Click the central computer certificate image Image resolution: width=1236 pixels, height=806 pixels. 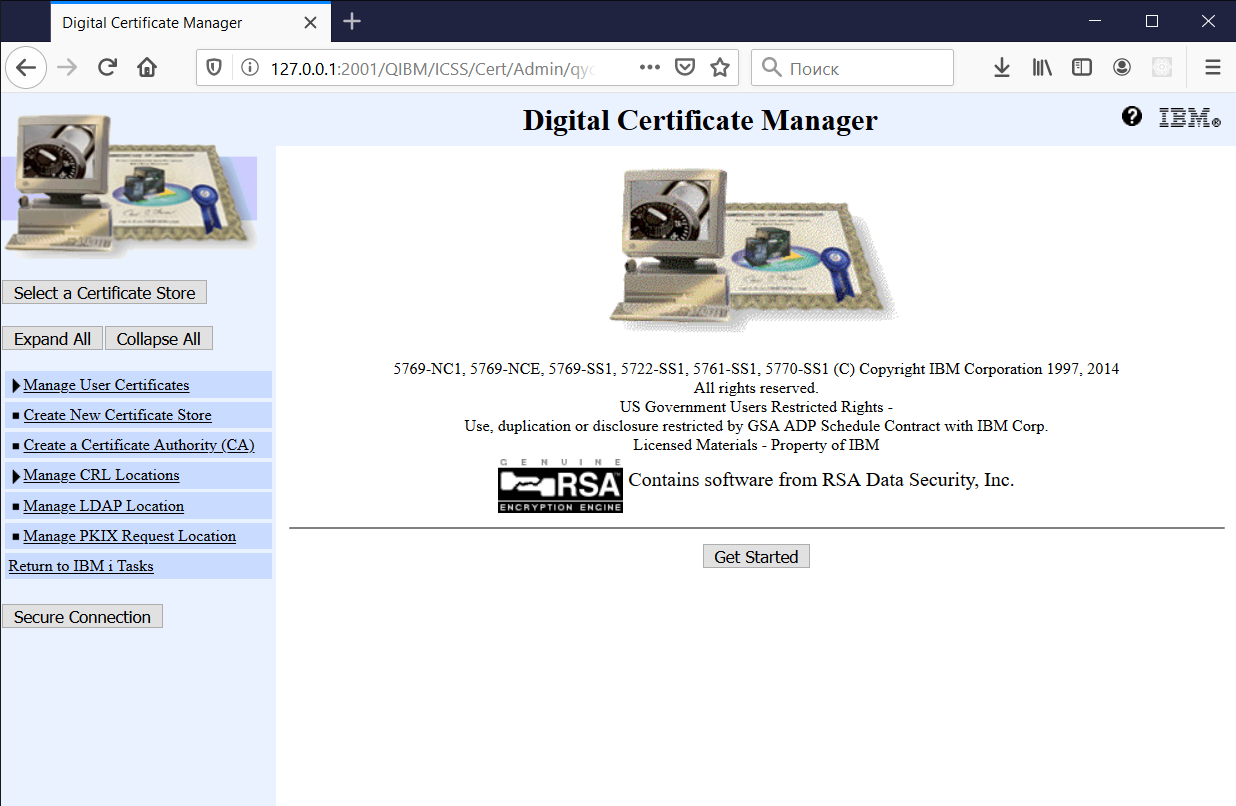coord(754,250)
